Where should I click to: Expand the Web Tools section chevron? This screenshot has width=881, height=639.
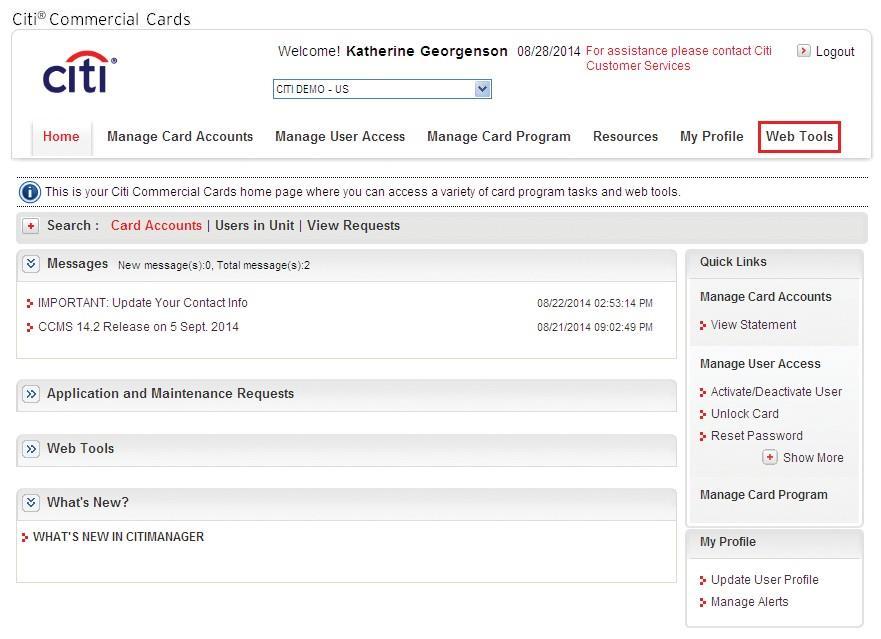[31, 449]
